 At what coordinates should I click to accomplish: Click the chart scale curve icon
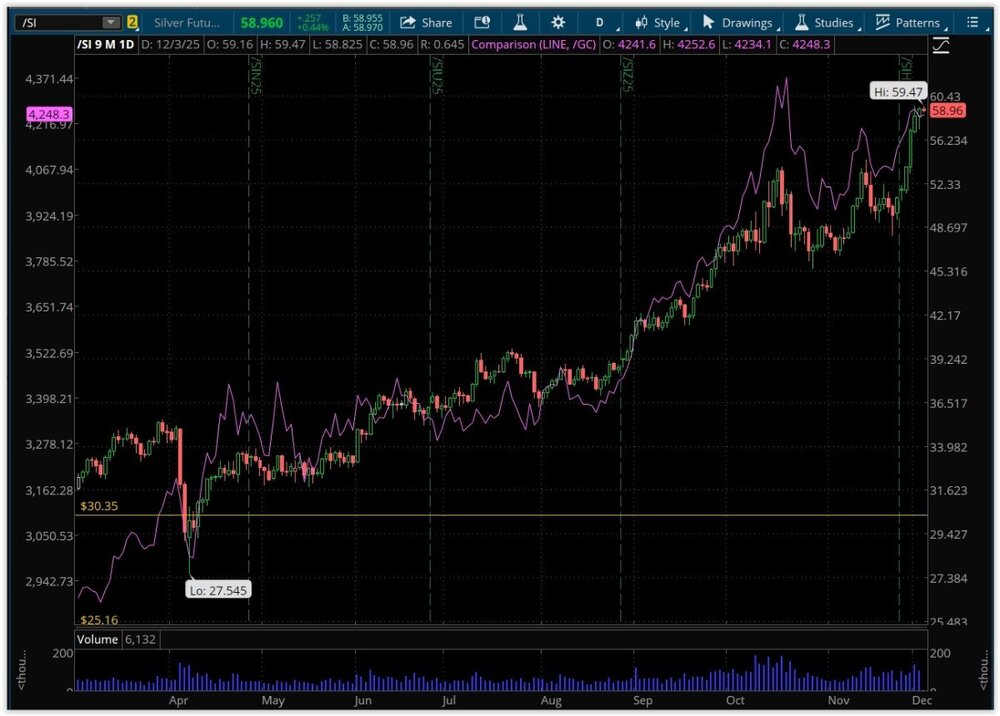(x=940, y=45)
